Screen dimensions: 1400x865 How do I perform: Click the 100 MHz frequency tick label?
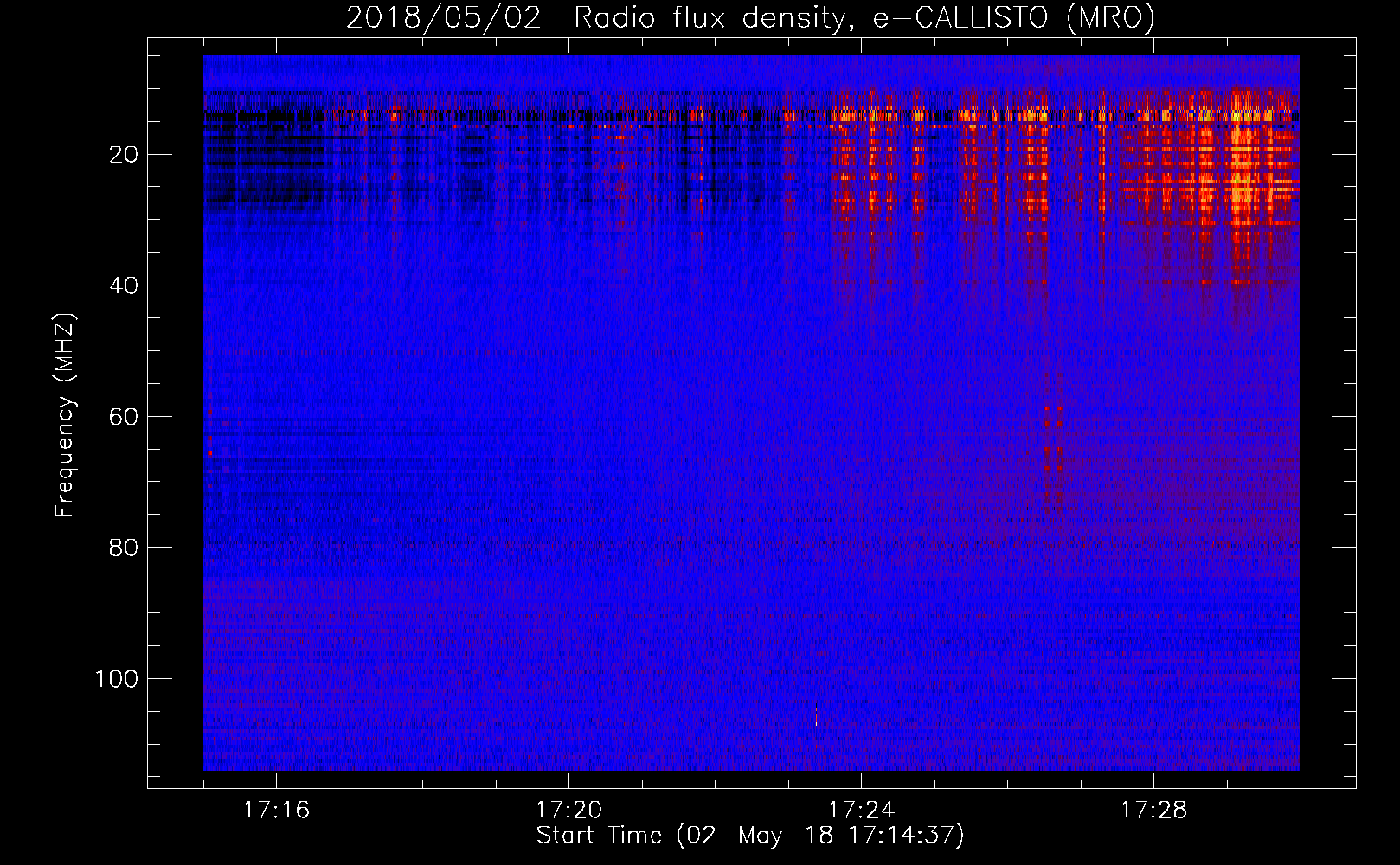(x=117, y=679)
